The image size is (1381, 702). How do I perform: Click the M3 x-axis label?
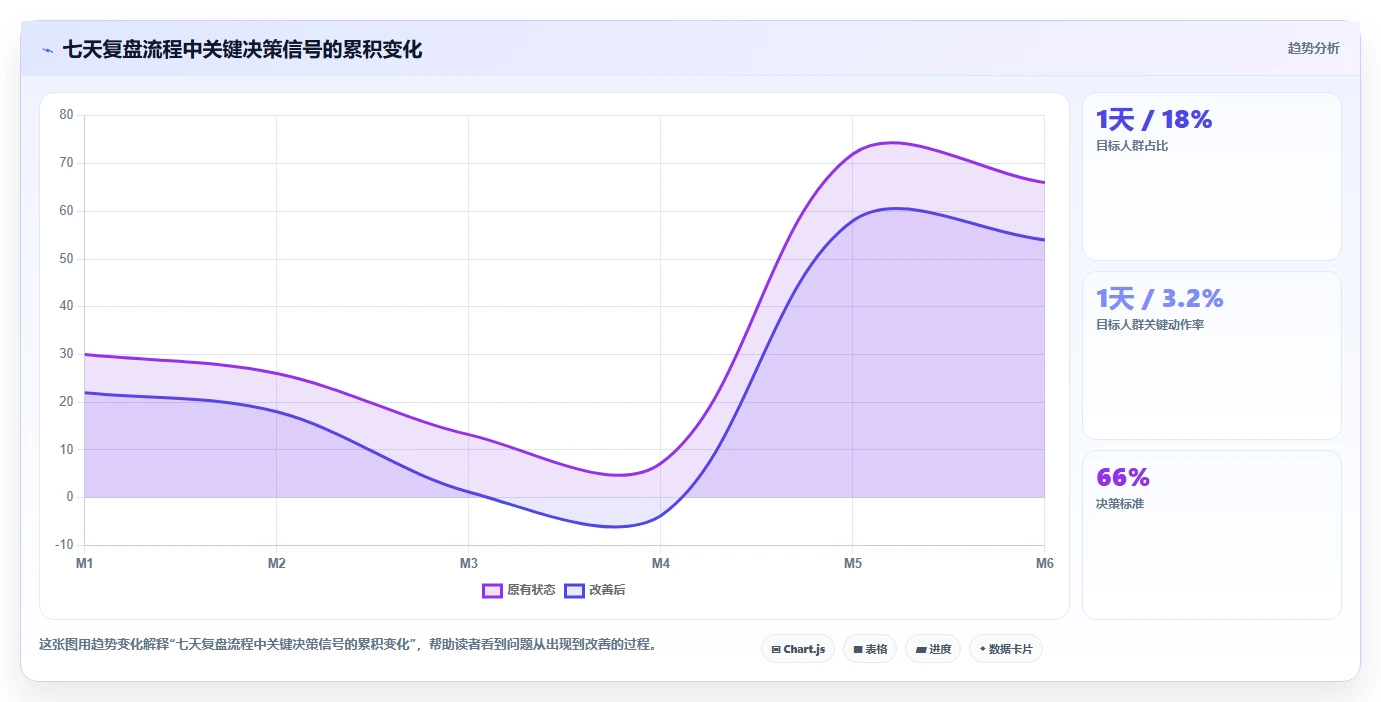click(469, 564)
